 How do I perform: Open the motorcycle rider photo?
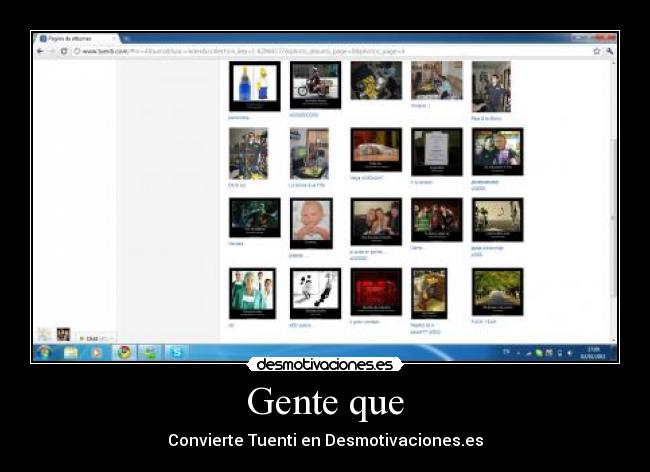click(x=315, y=85)
